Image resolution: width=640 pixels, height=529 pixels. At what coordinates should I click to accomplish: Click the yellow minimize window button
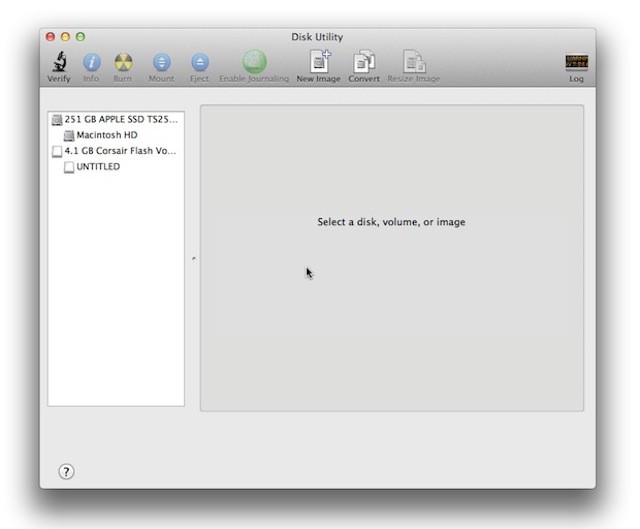tap(67, 37)
